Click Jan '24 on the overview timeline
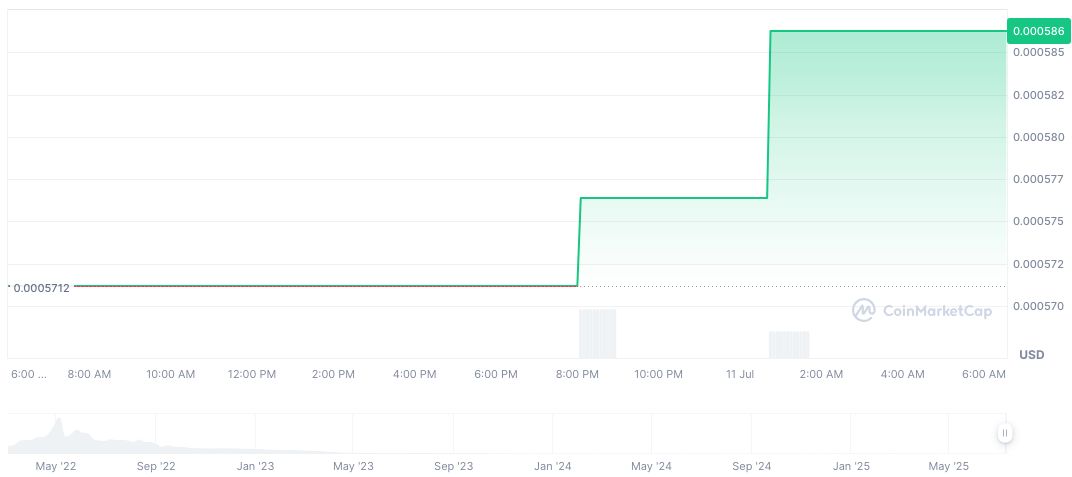The height and width of the screenshot is (477, 1072). (x=553, y=466)
